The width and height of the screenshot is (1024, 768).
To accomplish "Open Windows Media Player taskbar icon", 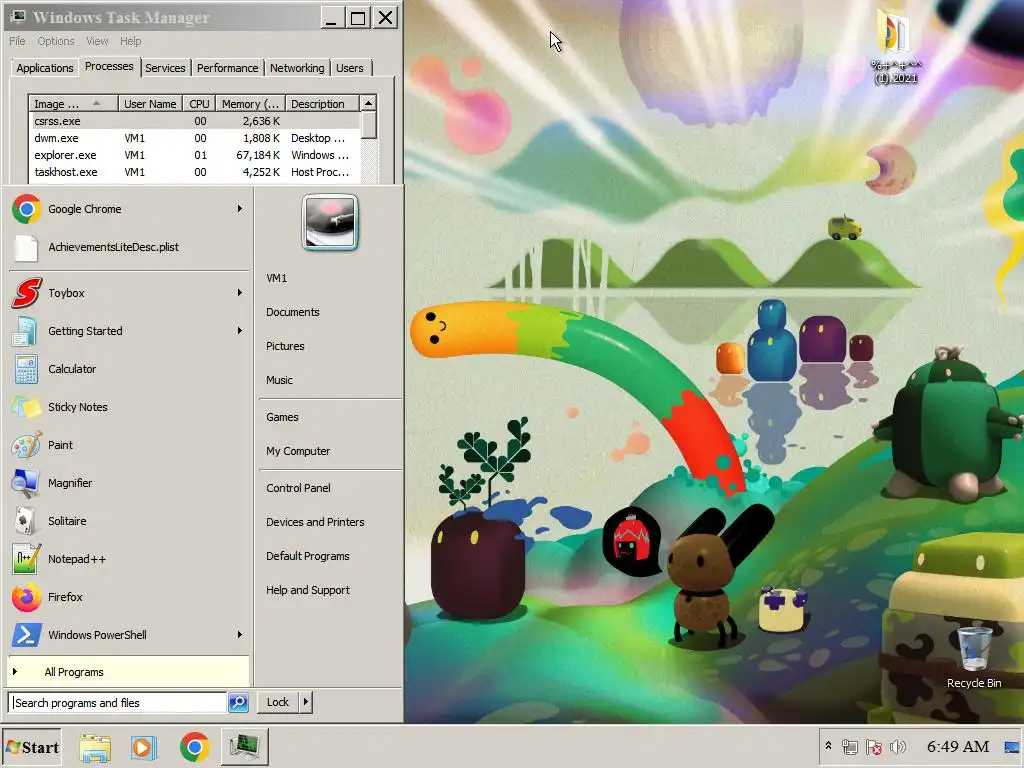I will tap(144, 747).
